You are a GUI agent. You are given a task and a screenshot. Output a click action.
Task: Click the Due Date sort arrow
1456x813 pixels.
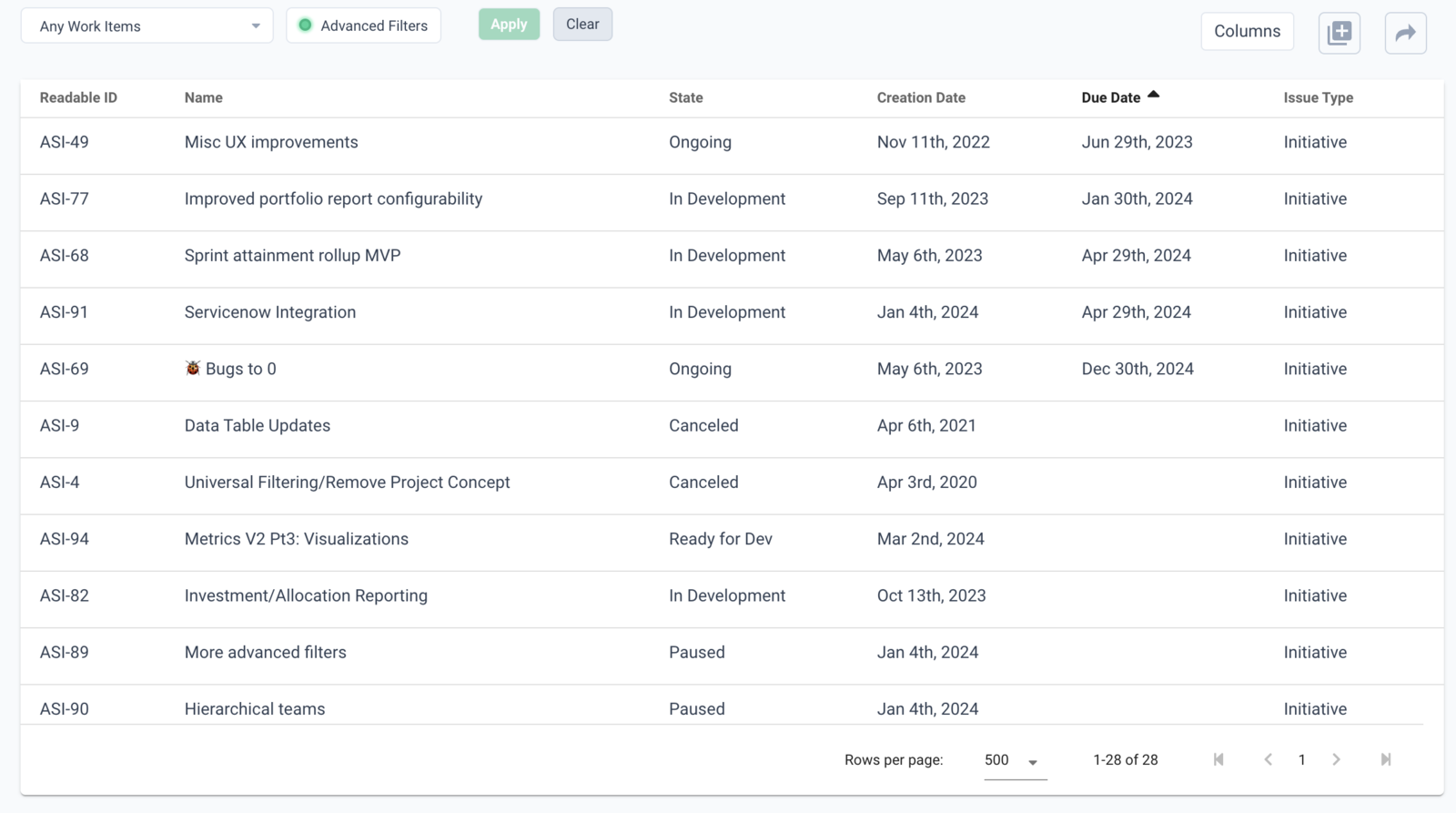[x=1153, y=95]
